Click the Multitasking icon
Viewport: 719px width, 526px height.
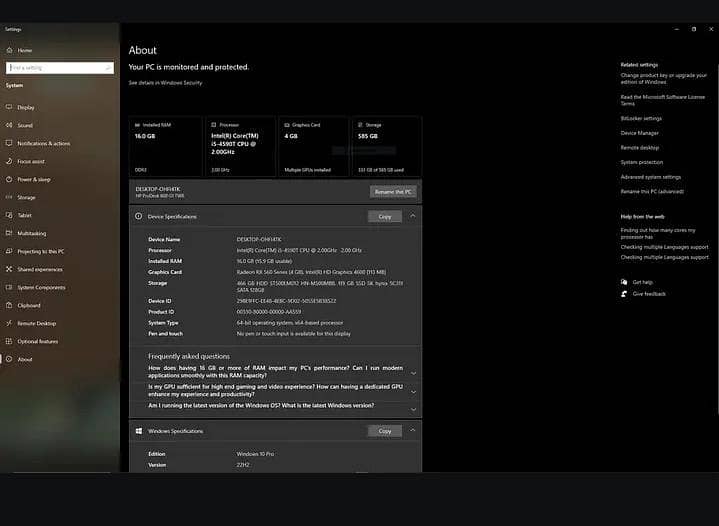click(x=9, y=233)
